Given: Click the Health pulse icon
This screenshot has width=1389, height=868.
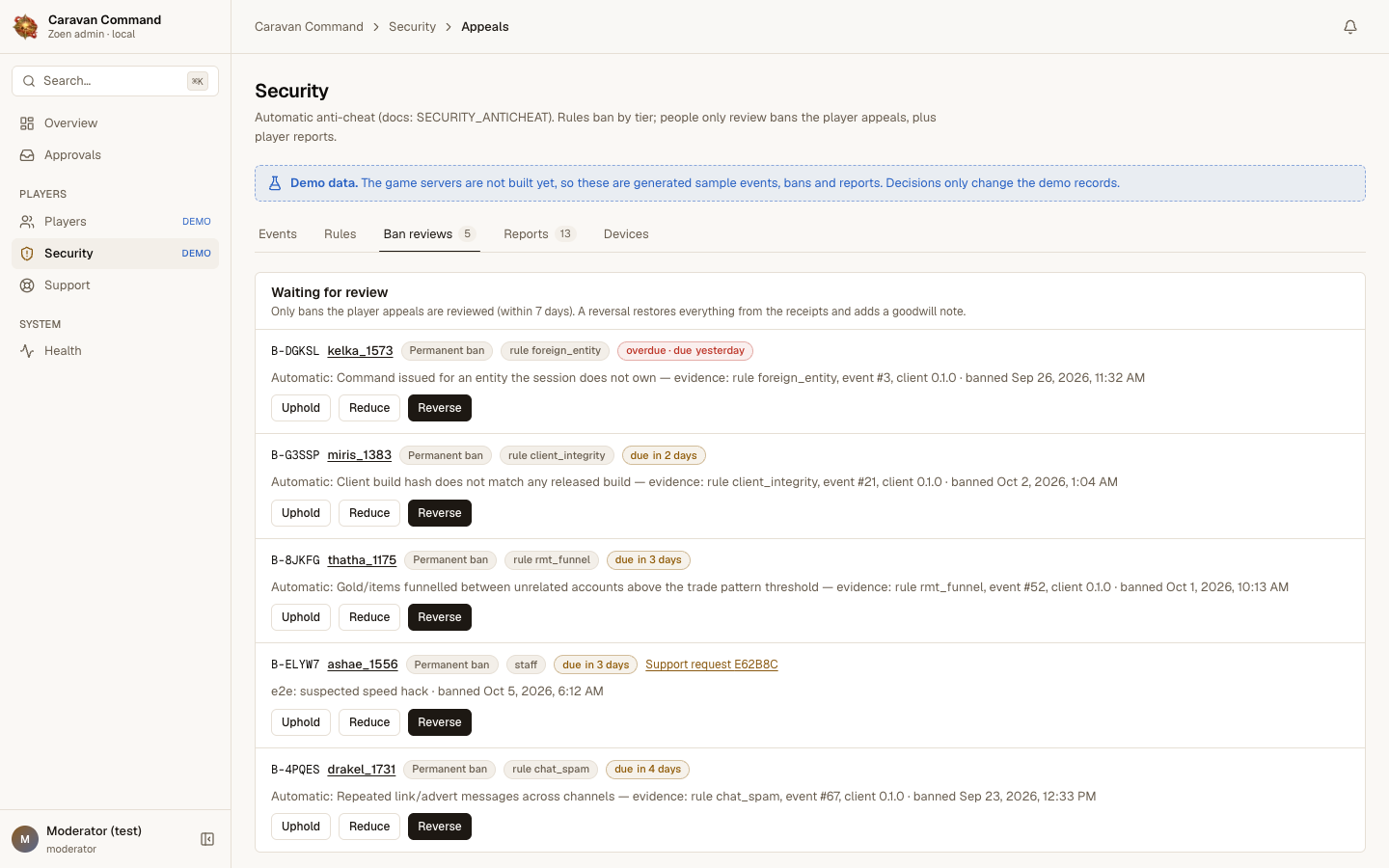Looking at the screenshot, I should pos(27,351).
